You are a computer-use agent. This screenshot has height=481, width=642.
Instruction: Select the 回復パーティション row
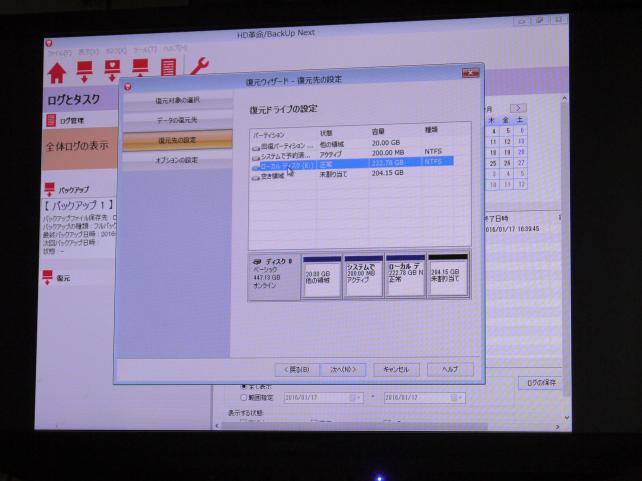(x=353, y=145)
